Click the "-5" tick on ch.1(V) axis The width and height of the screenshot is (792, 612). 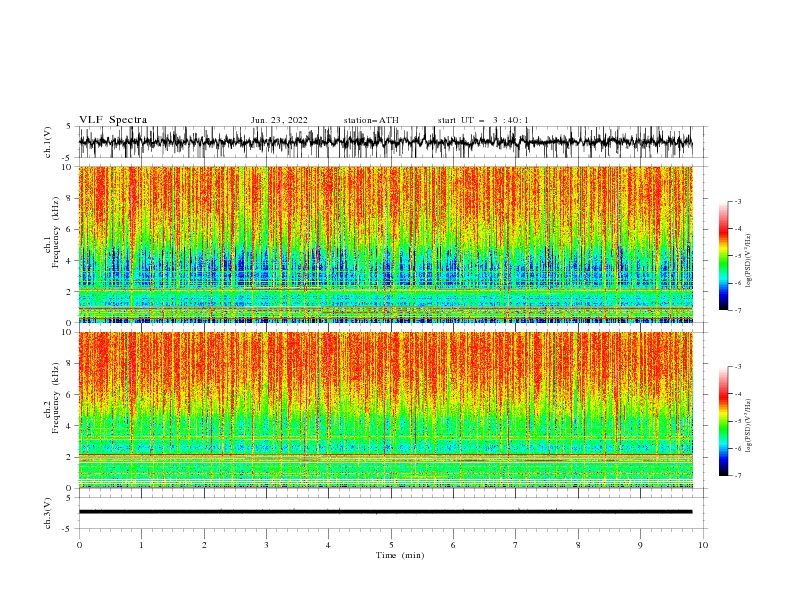point(68,158)
